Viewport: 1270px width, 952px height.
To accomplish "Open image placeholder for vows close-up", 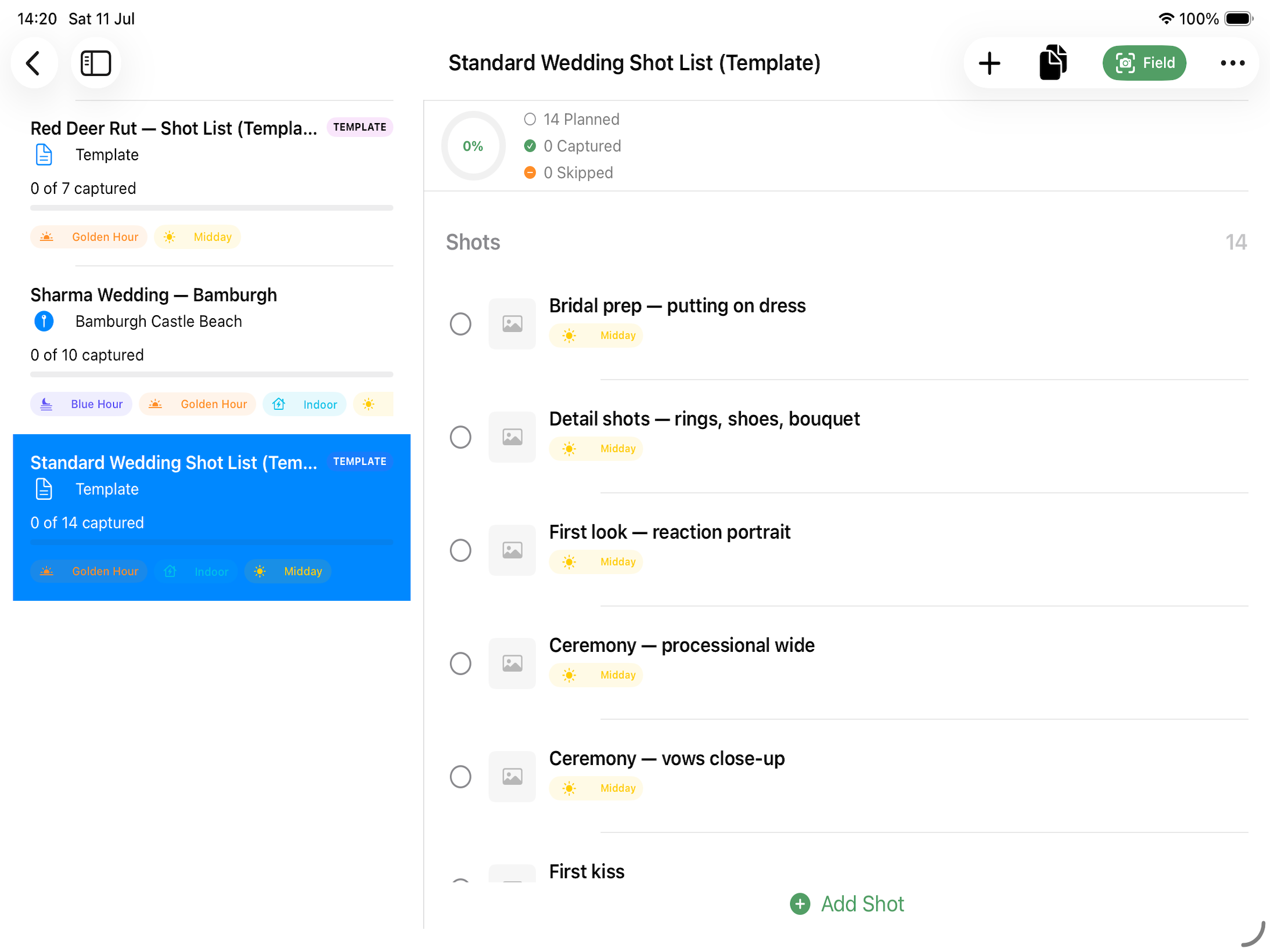I will 512,777.
